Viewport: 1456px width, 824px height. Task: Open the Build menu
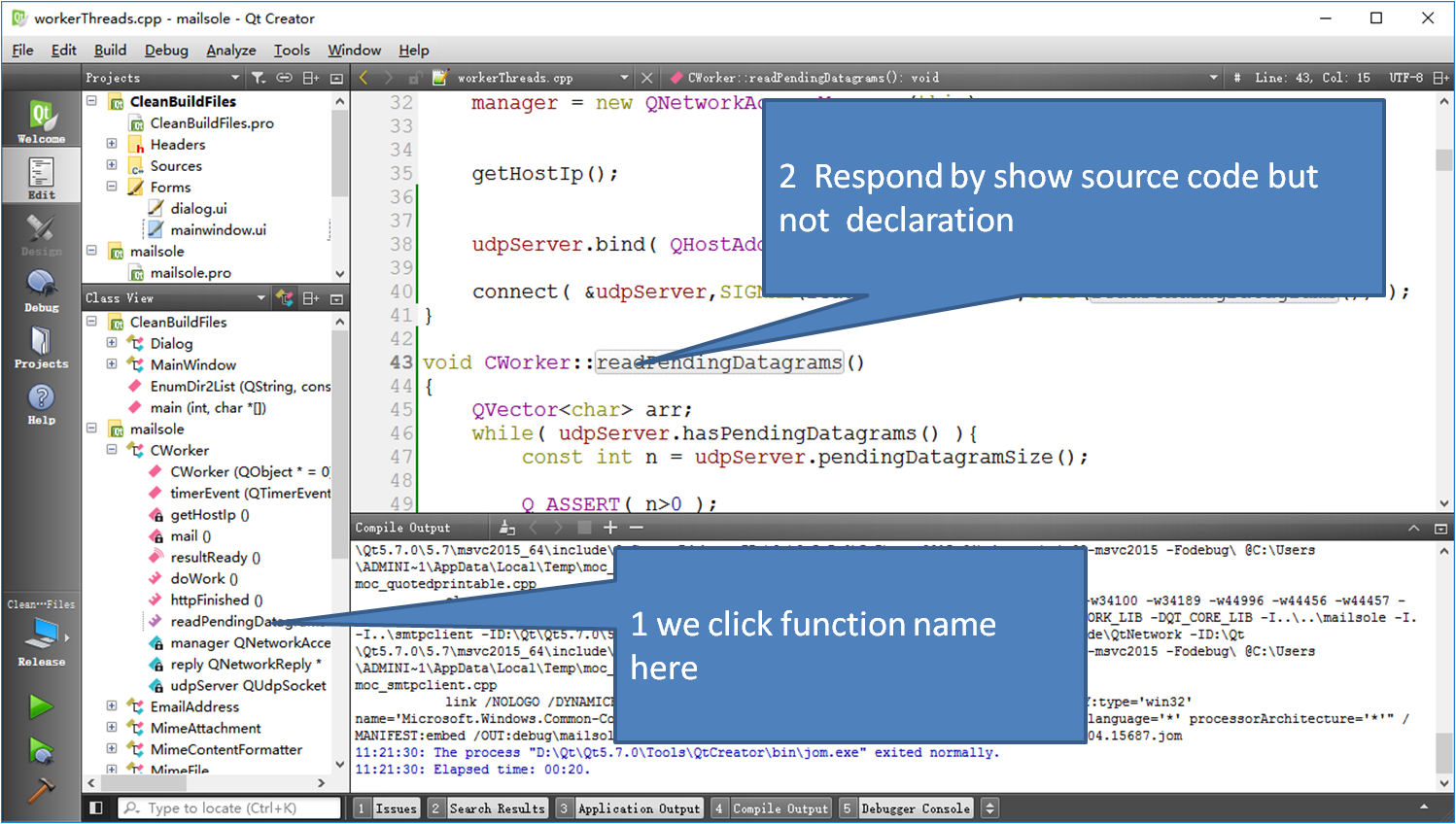point(110,50)
